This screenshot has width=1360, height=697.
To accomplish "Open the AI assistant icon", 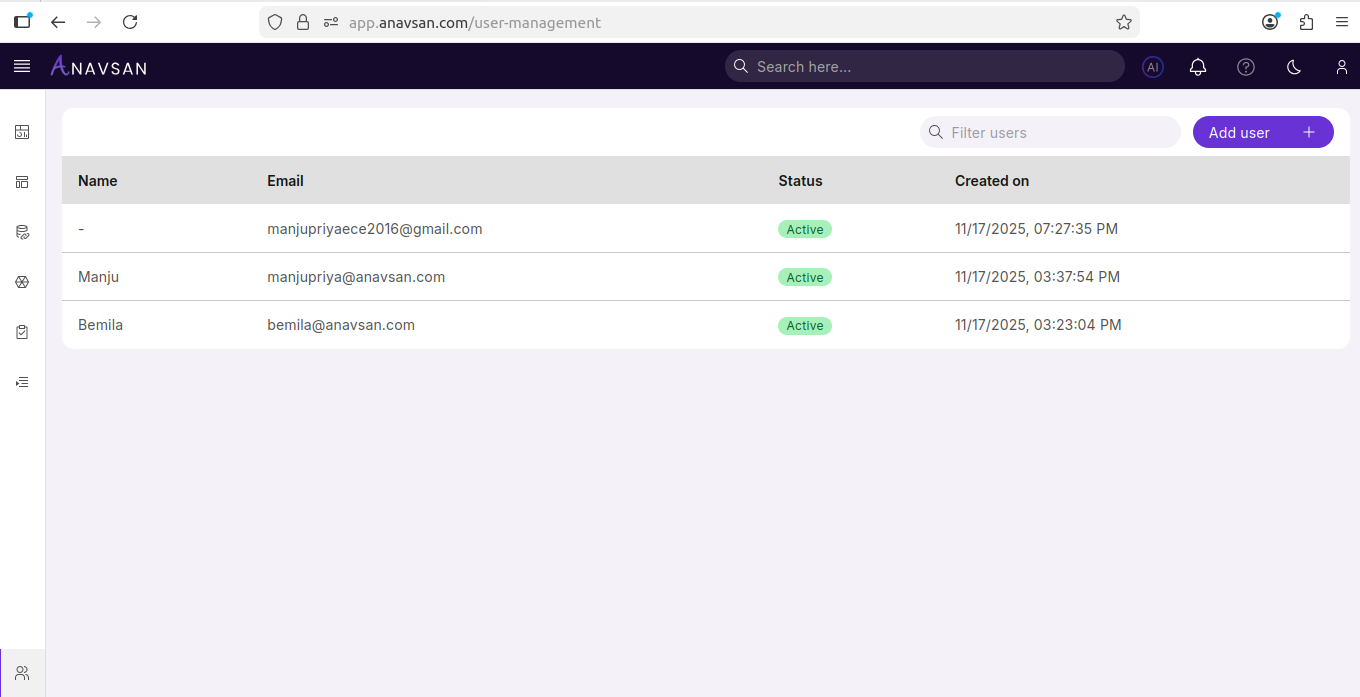I will [x=1153, y=67].
